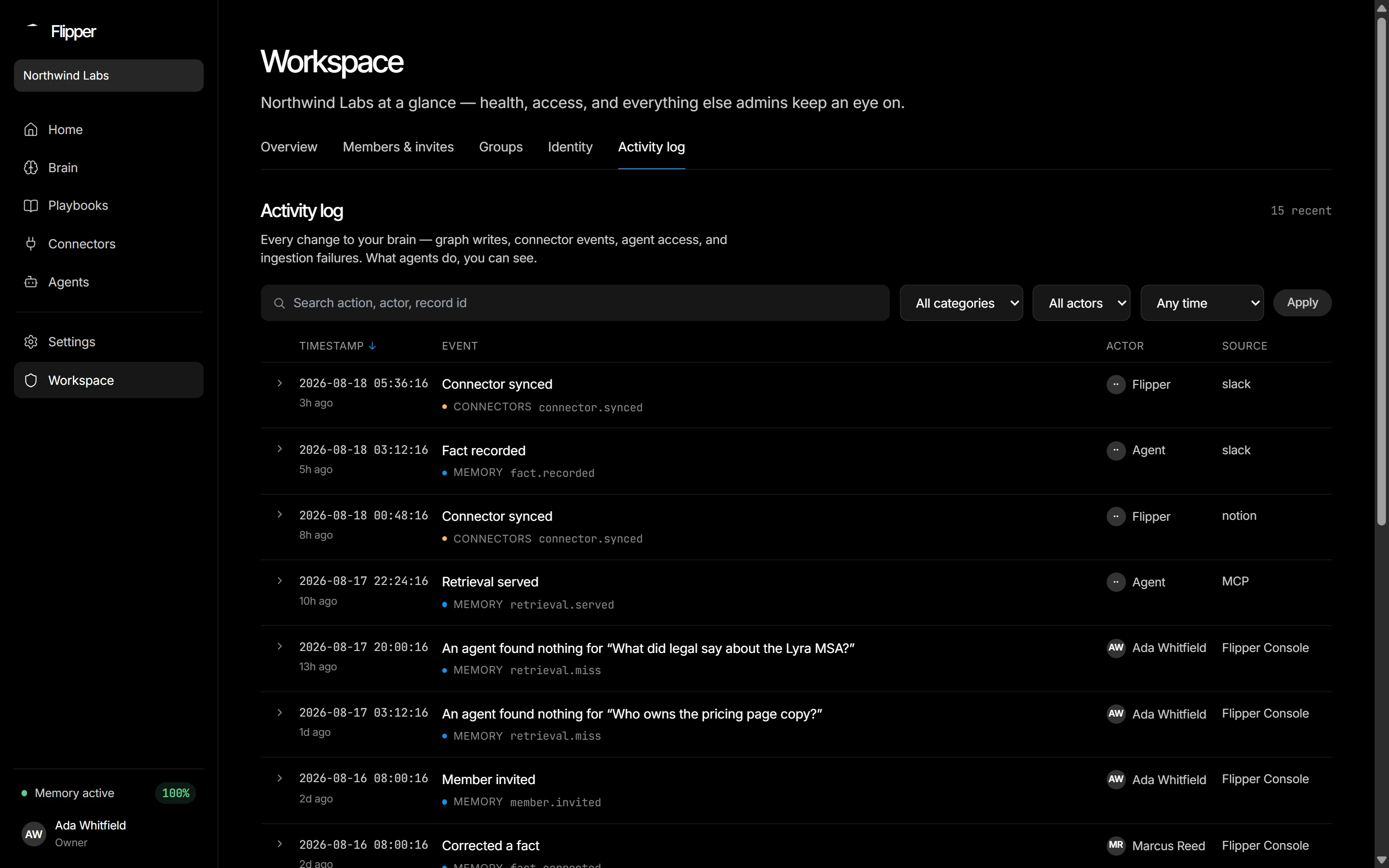Click the 'notion' source cell
1389x868 pixels.
pos(1239,516)
